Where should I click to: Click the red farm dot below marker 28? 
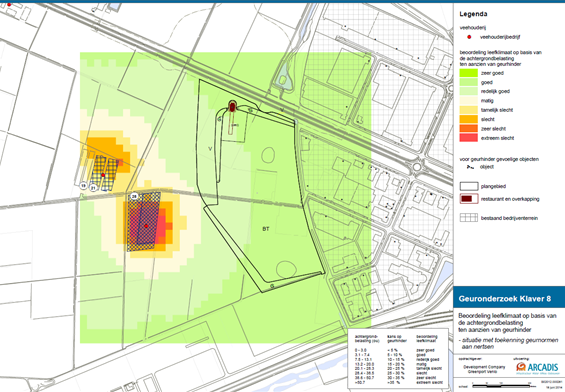pos(146,226)
